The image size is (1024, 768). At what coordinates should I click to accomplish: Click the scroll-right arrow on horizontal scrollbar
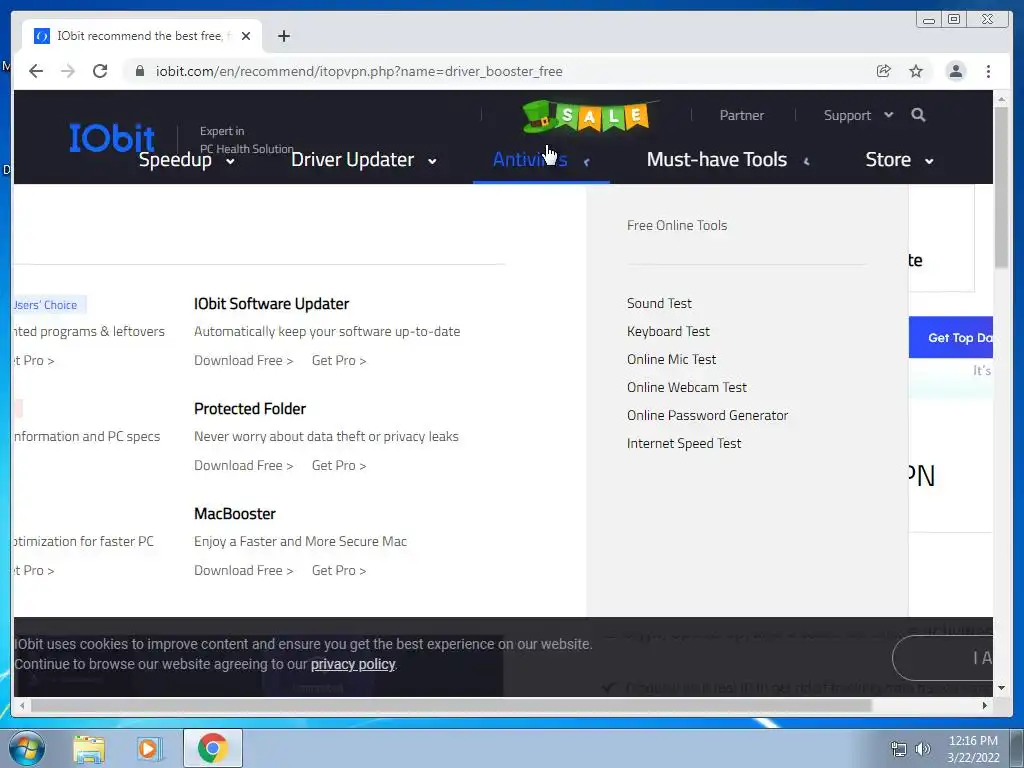tap(985, 705)
